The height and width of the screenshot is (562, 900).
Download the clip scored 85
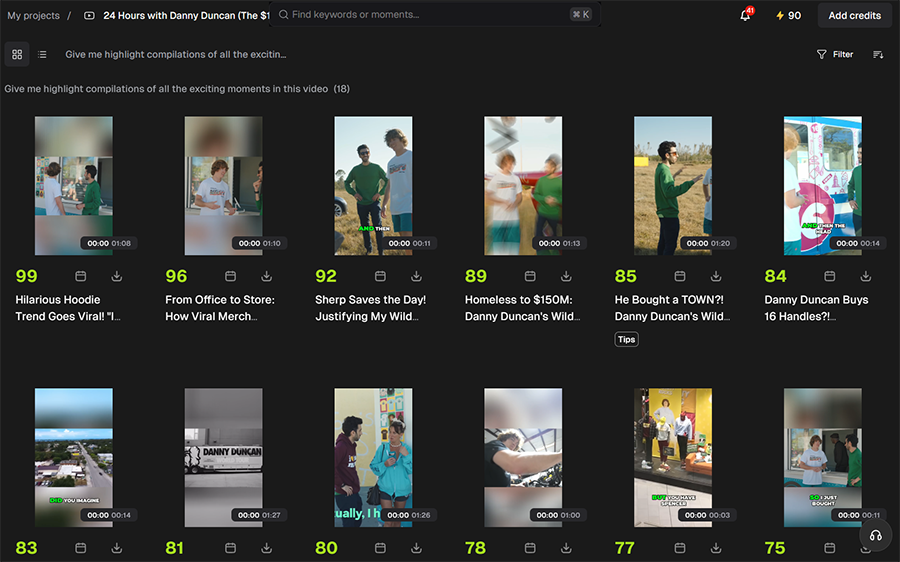(716, 276)
